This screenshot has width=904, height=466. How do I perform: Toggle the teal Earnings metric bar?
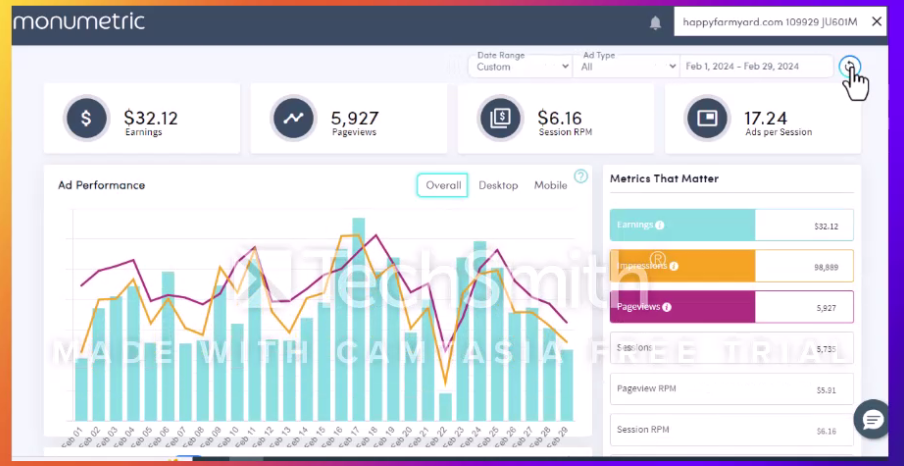tap(732, 225)
